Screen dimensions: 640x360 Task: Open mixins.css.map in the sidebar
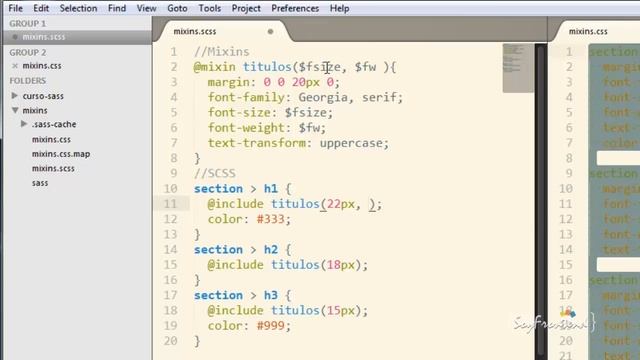(61, 154)
